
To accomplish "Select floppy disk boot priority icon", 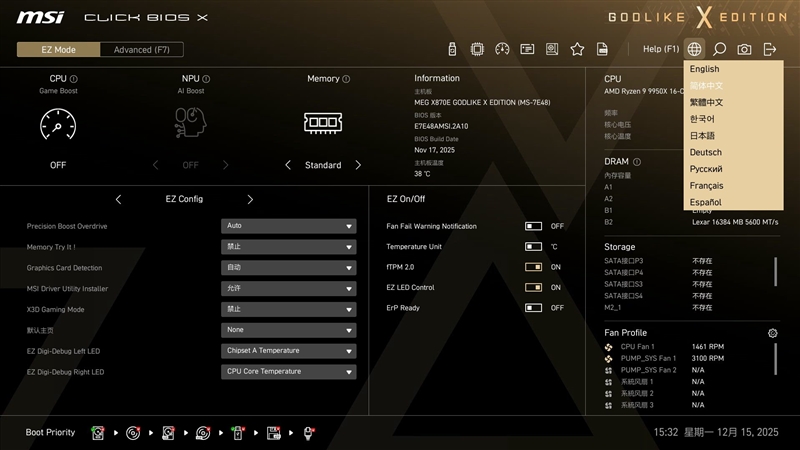I will (273, 433).
